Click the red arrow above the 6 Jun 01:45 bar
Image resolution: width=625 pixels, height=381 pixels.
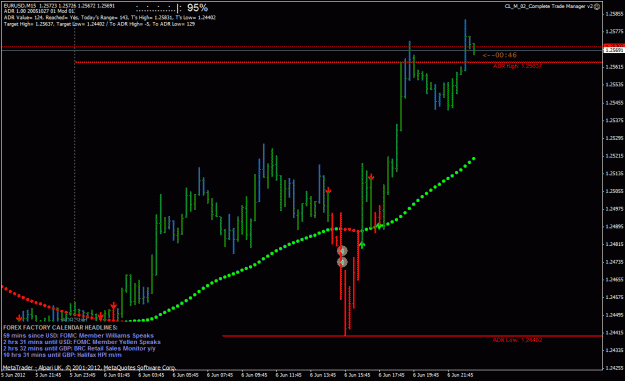point(114,306)
